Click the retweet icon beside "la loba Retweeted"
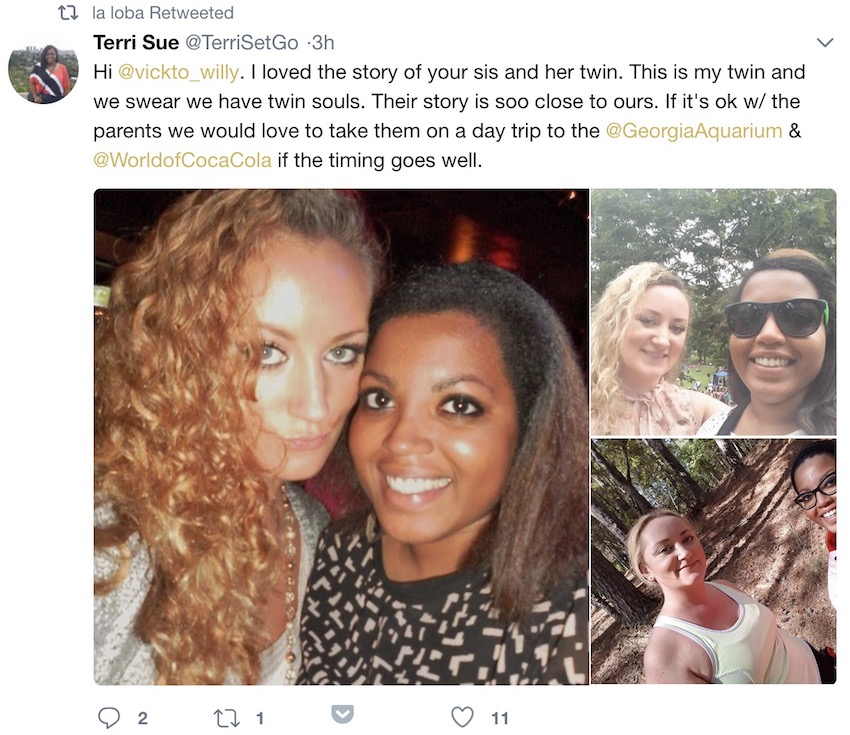 (68, 13)
